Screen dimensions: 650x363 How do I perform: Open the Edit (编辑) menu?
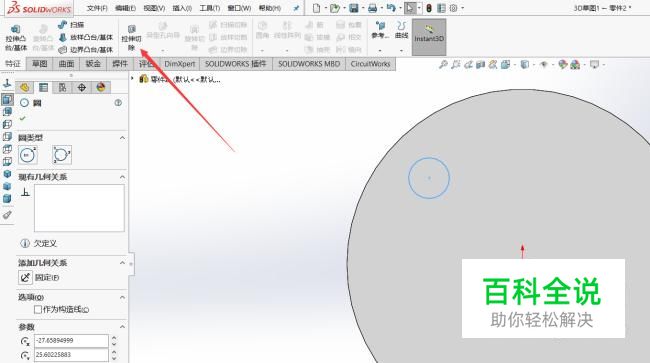125,8
